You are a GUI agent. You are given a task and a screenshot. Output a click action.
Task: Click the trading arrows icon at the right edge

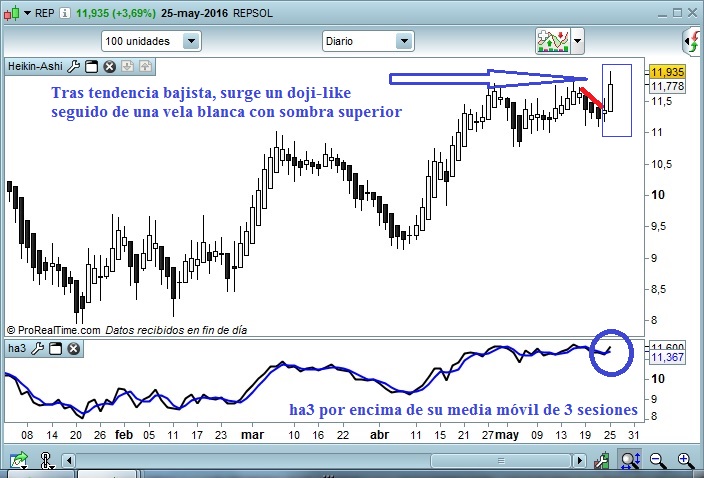693,41
